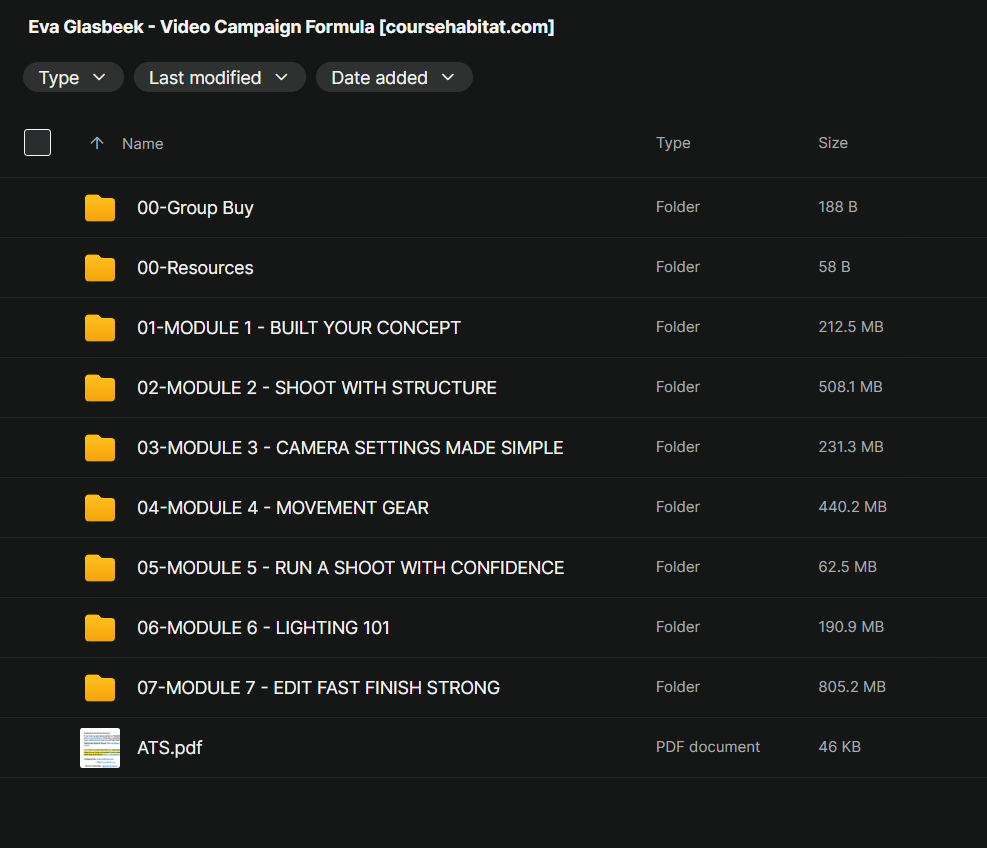The image size is (987, 848).
Task: Click the folder icon for Module 5
Action: [x=100, y=568]
